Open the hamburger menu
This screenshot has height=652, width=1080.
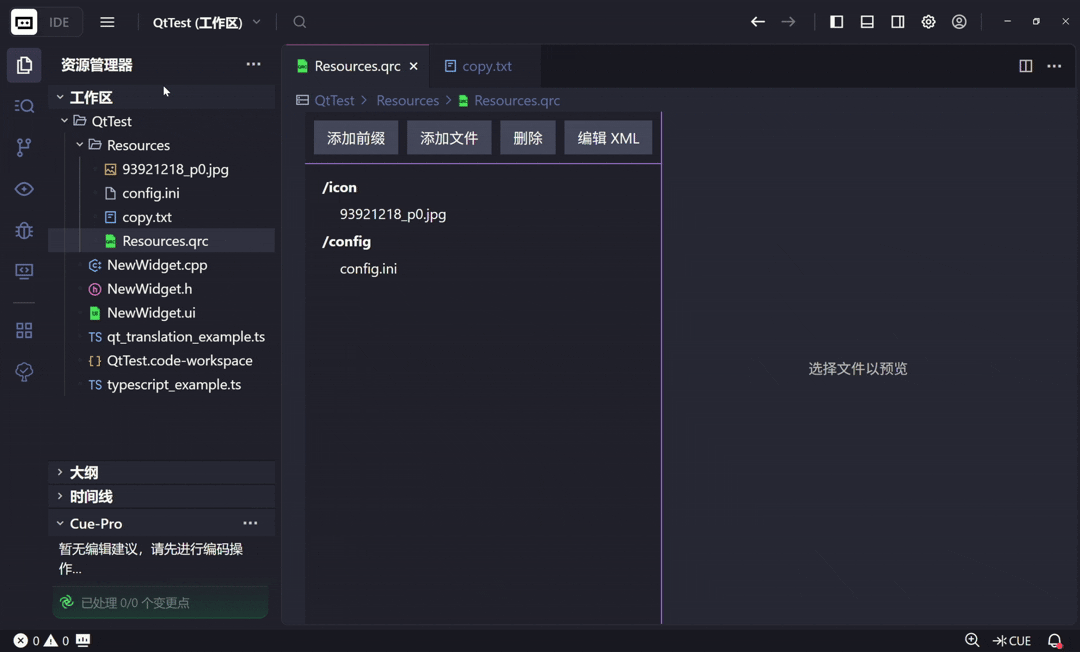point(107,21)
